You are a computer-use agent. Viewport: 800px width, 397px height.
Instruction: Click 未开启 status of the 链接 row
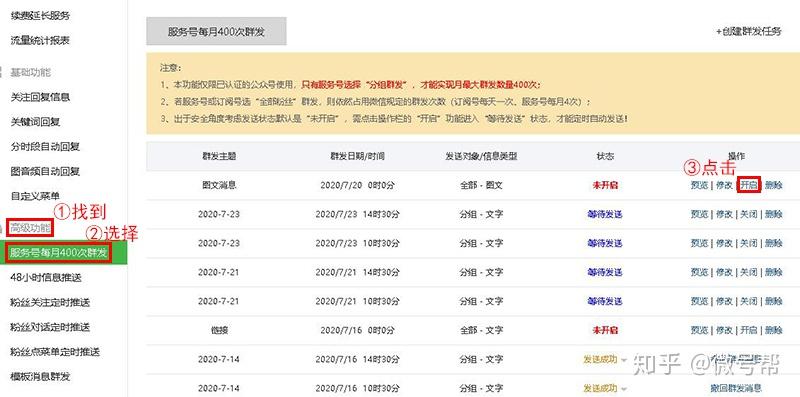pos(605,331)
